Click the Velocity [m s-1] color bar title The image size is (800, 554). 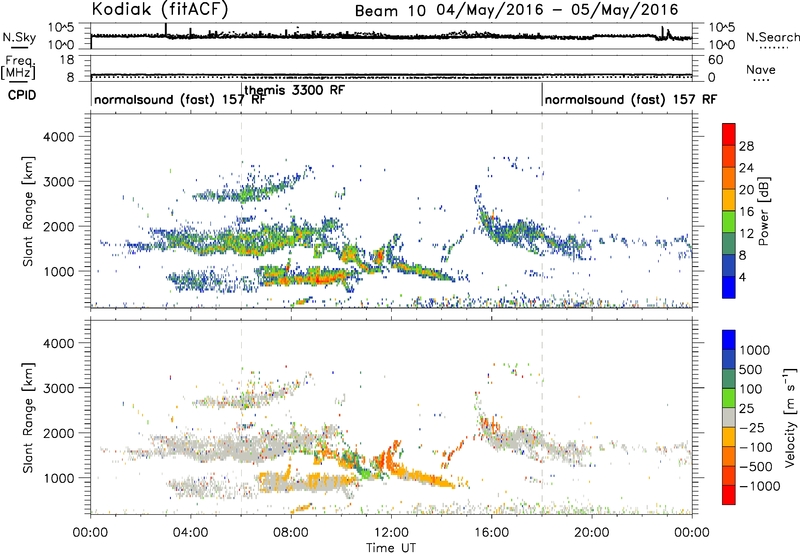(790, 417)
